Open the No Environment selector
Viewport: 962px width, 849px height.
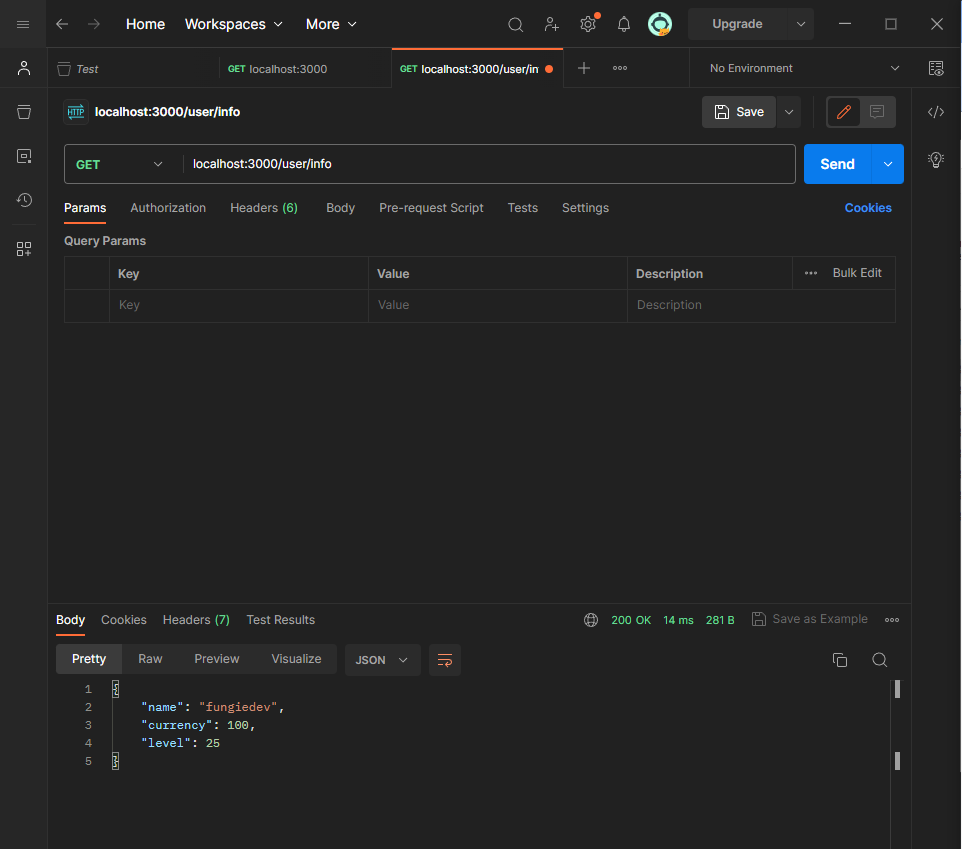point(804,68)
